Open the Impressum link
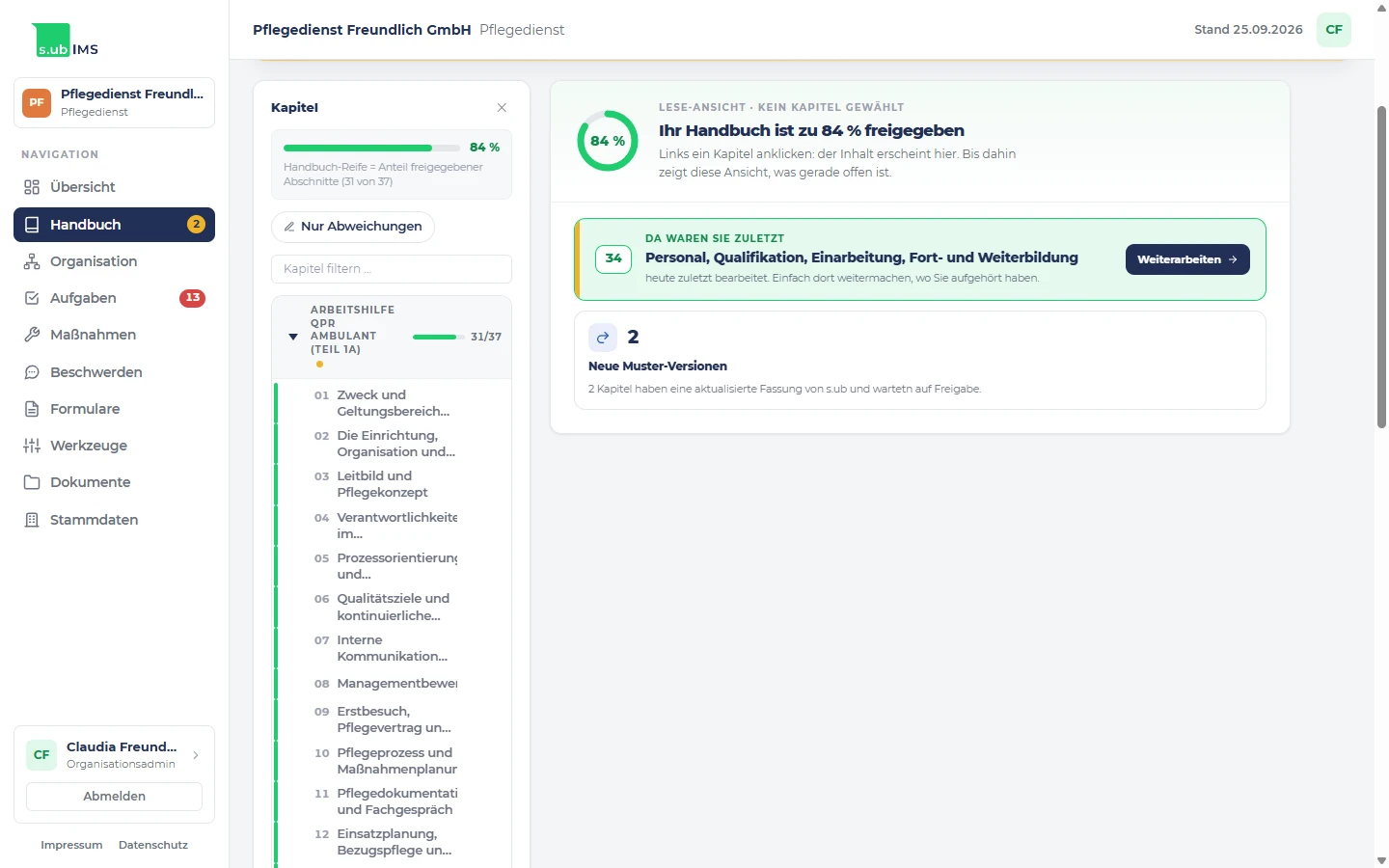1389x868 pixels. tap(71, 845)
